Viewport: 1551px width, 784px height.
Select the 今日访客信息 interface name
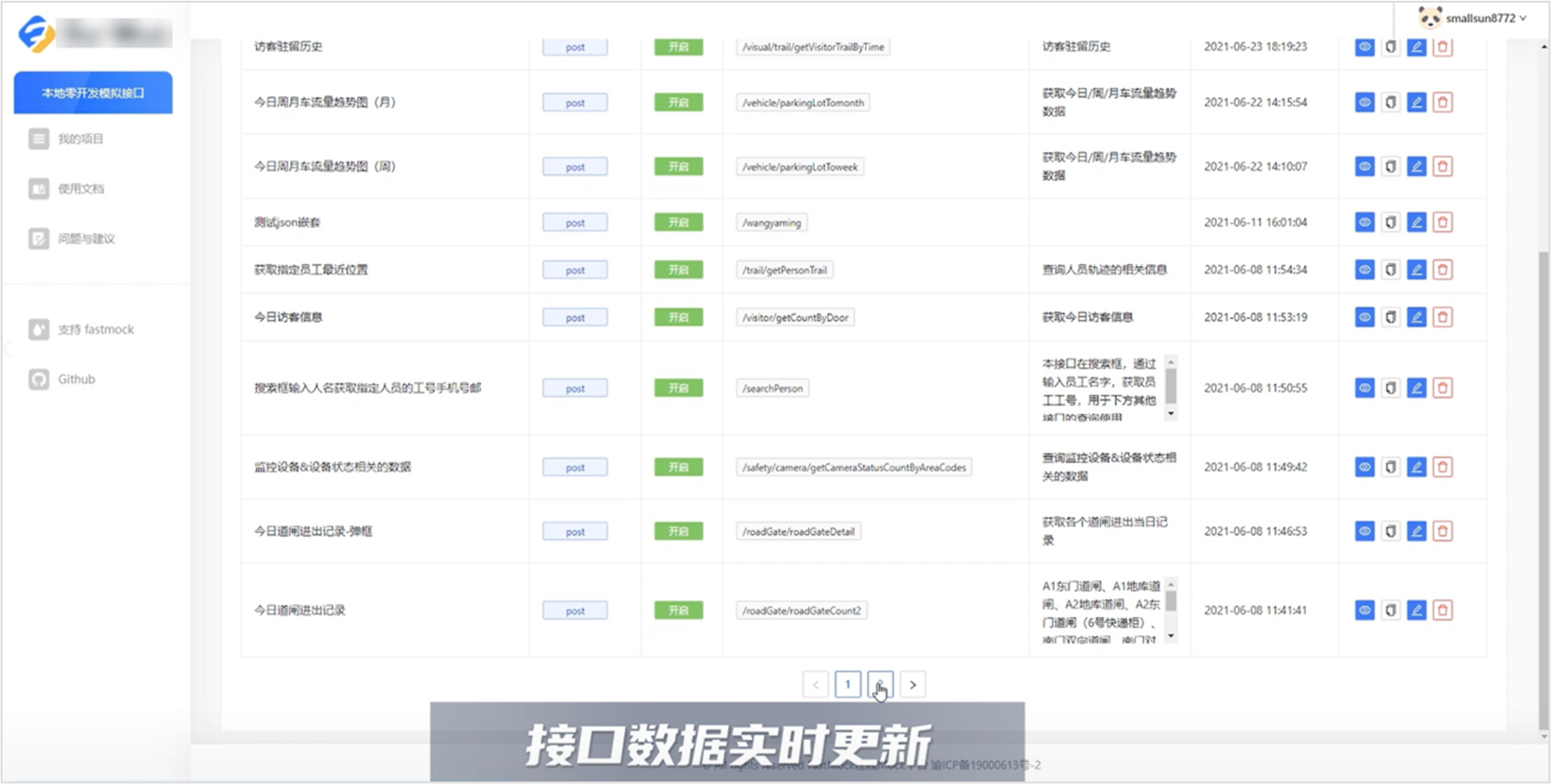(288, 317)
